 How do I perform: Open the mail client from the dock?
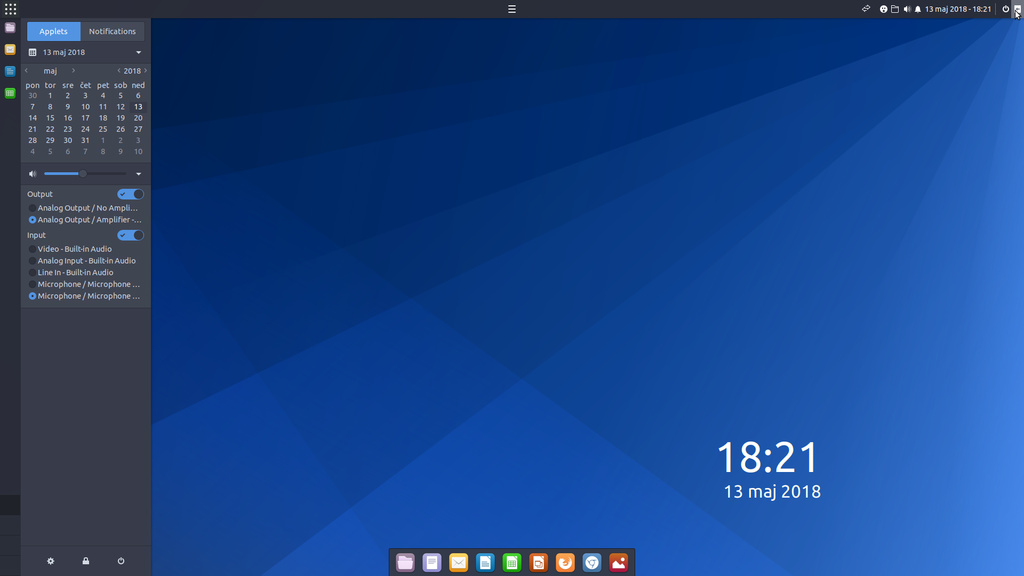tap(458, 562)
